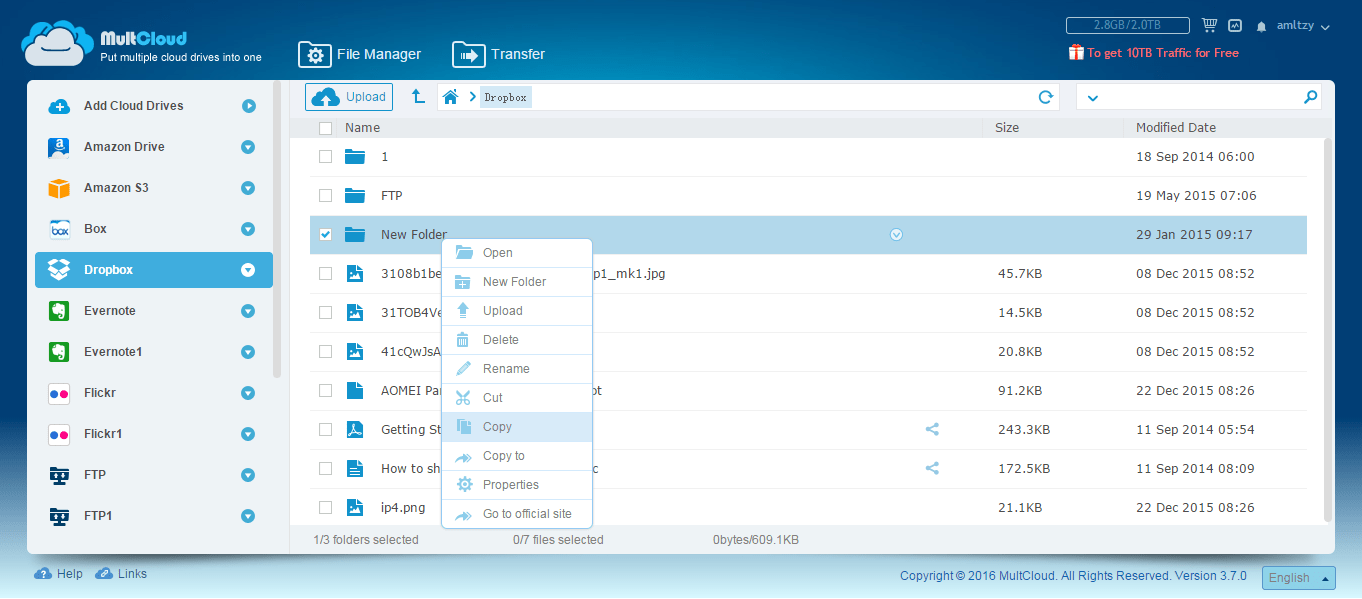
Task: Switch to the Transfer tab
Action: pyautogui.click(x=498, y=54)
